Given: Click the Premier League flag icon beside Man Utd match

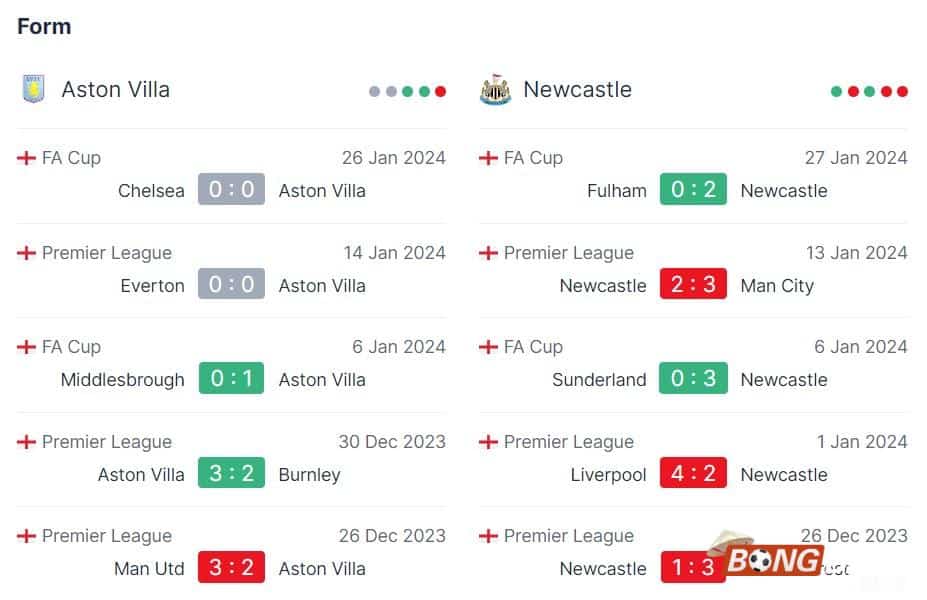Looking at the screenshot, I should click(x=27, y=536).
